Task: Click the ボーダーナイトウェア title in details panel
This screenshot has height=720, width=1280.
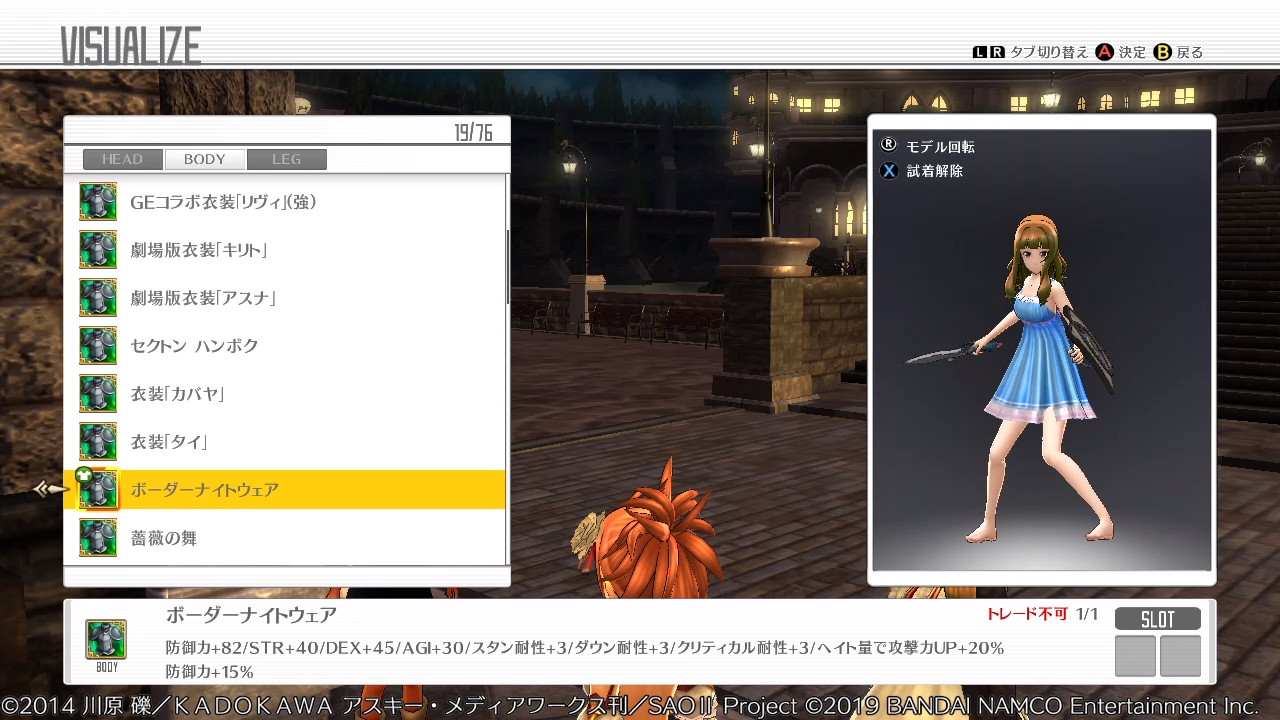Action: [251, 615]
